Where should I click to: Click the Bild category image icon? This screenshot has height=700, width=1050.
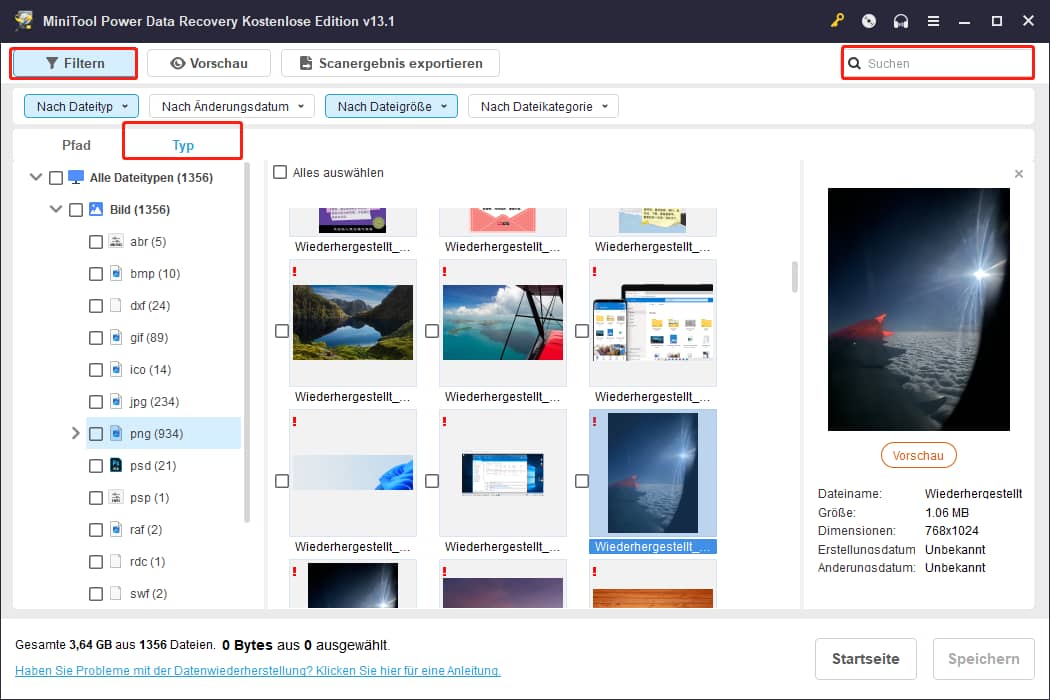click(x=96, y=210)
